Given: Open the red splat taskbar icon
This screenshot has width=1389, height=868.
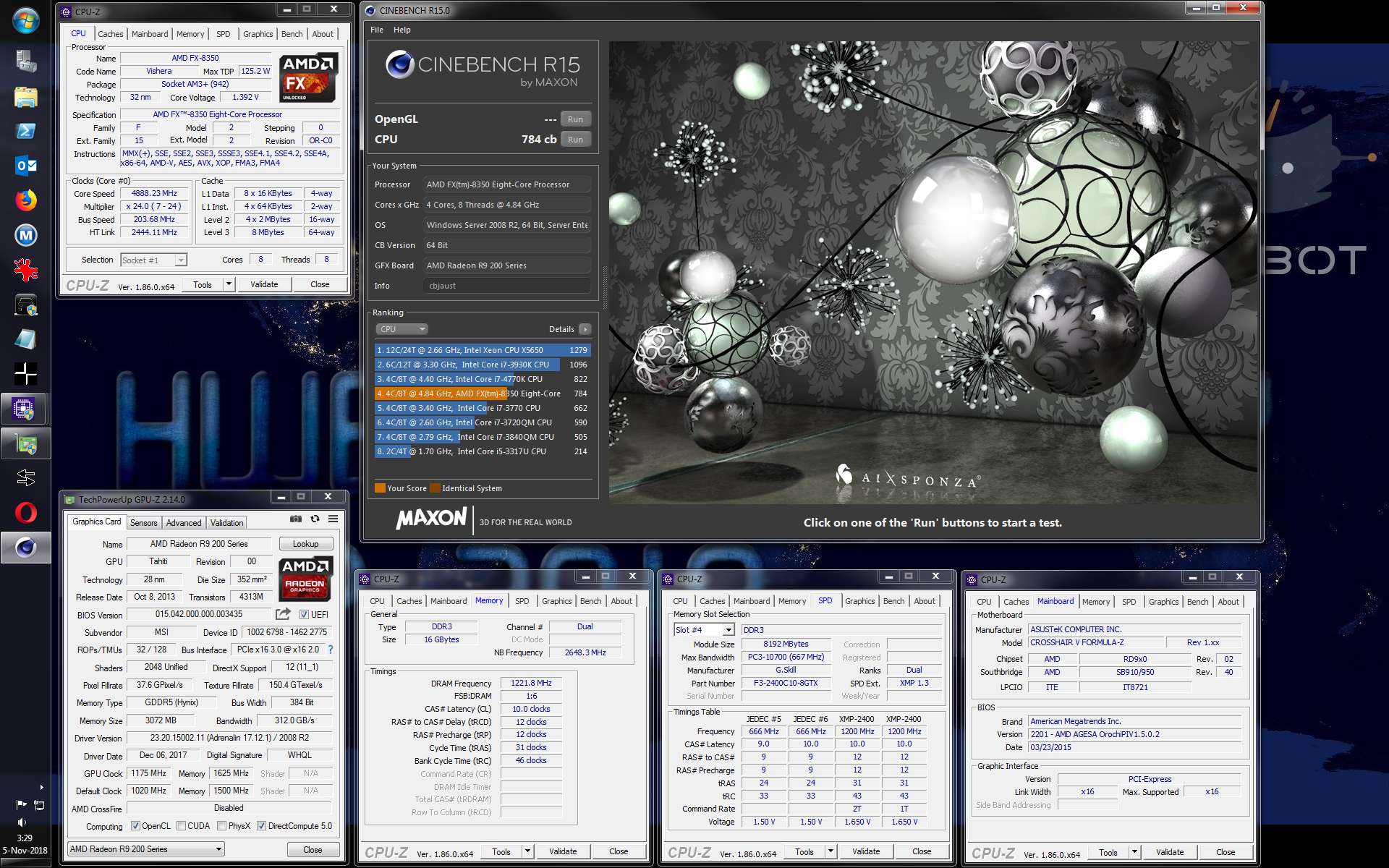Looking at the screenshot, I should coord(25,270).
